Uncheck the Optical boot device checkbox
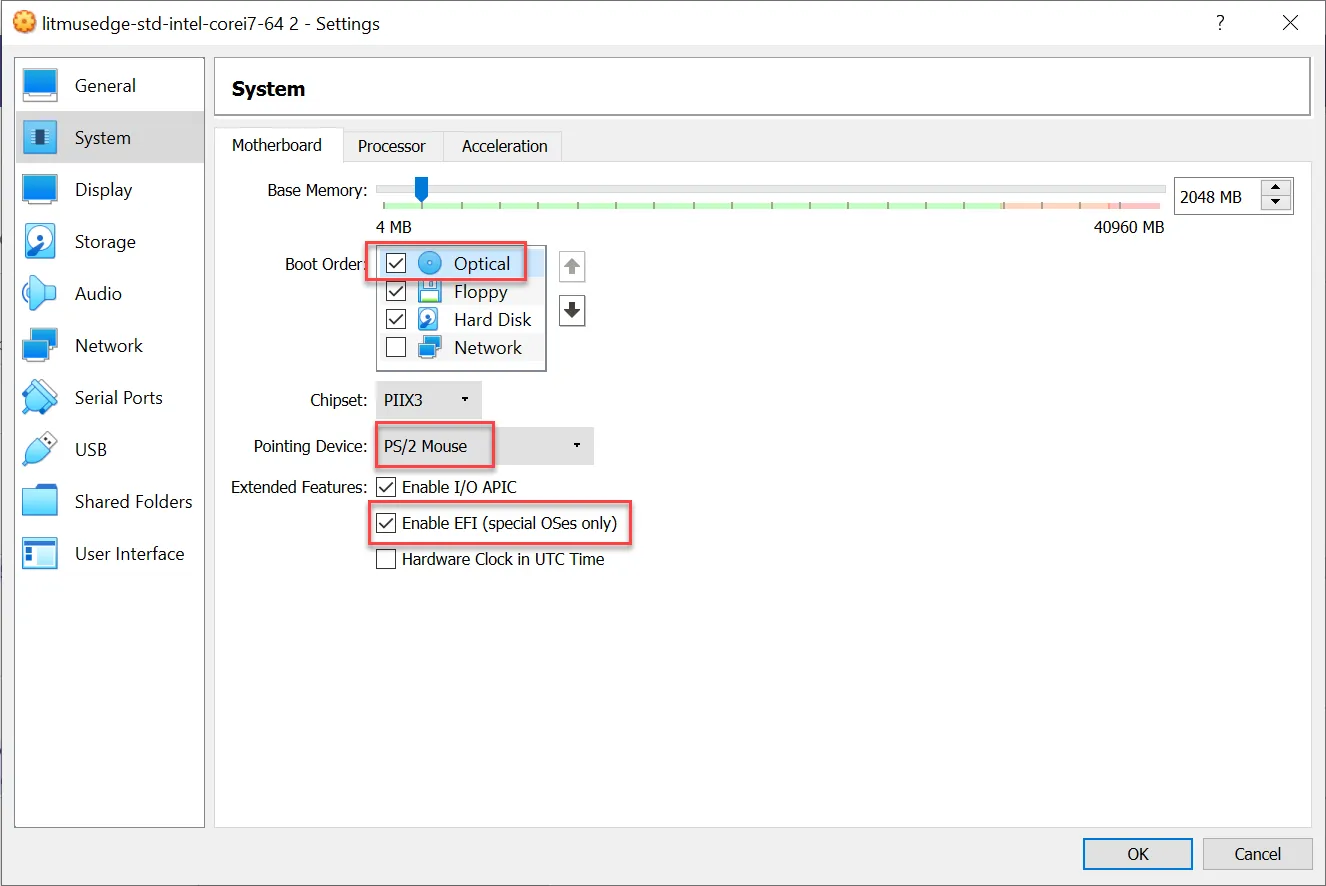Image resolution: width=1326 pixels, height=886 pixels. tap(396, 264)
